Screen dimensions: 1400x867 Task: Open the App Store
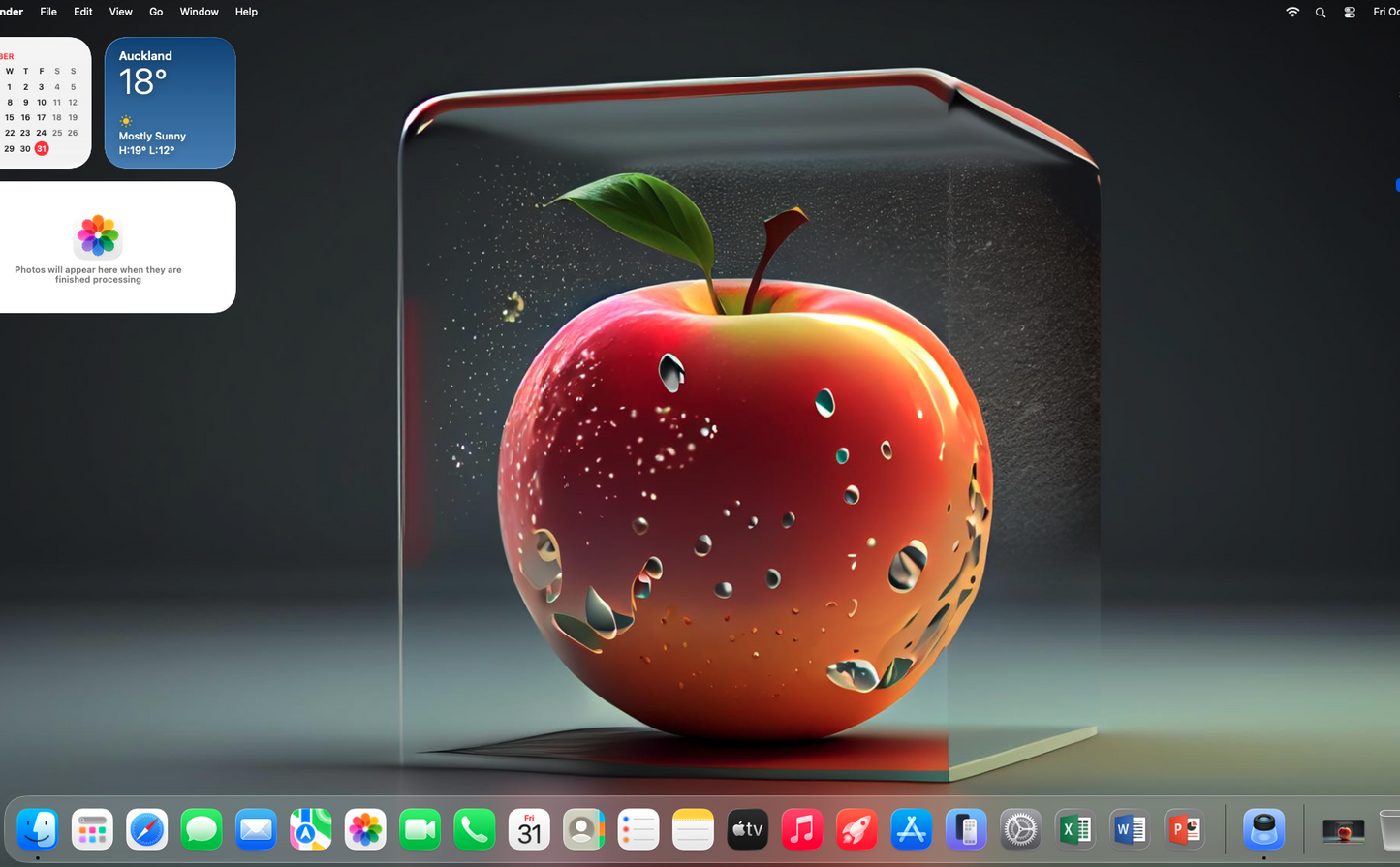910,829
